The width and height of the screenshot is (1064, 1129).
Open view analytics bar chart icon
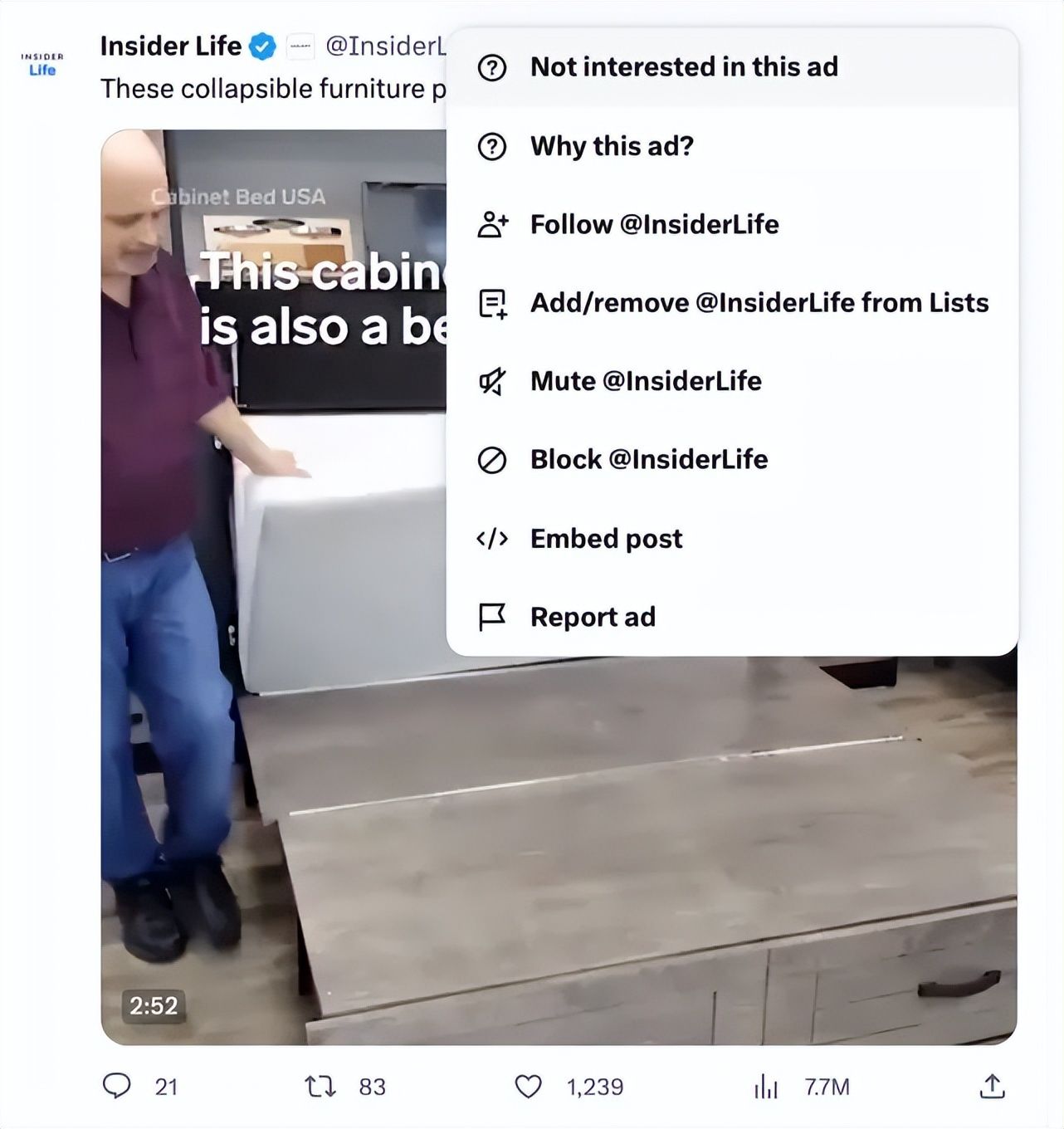click(x=765, y=1086)
